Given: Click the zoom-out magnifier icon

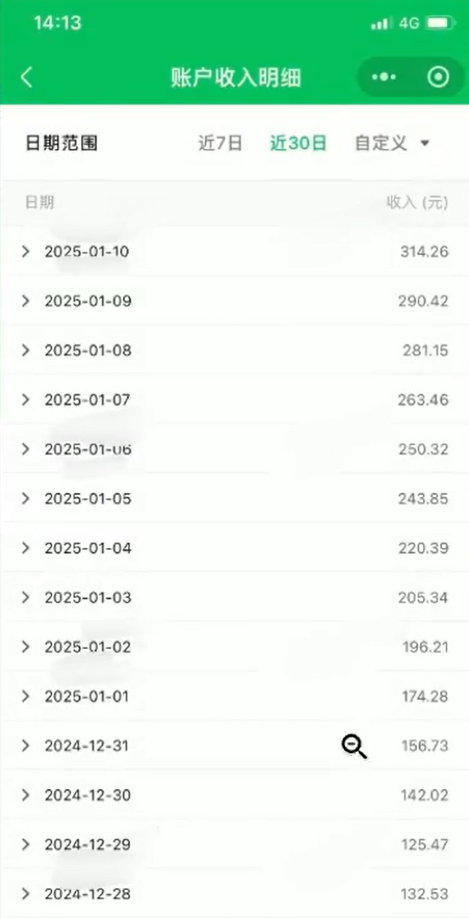Looking at the screenshot, I should (x=354, y=747).
